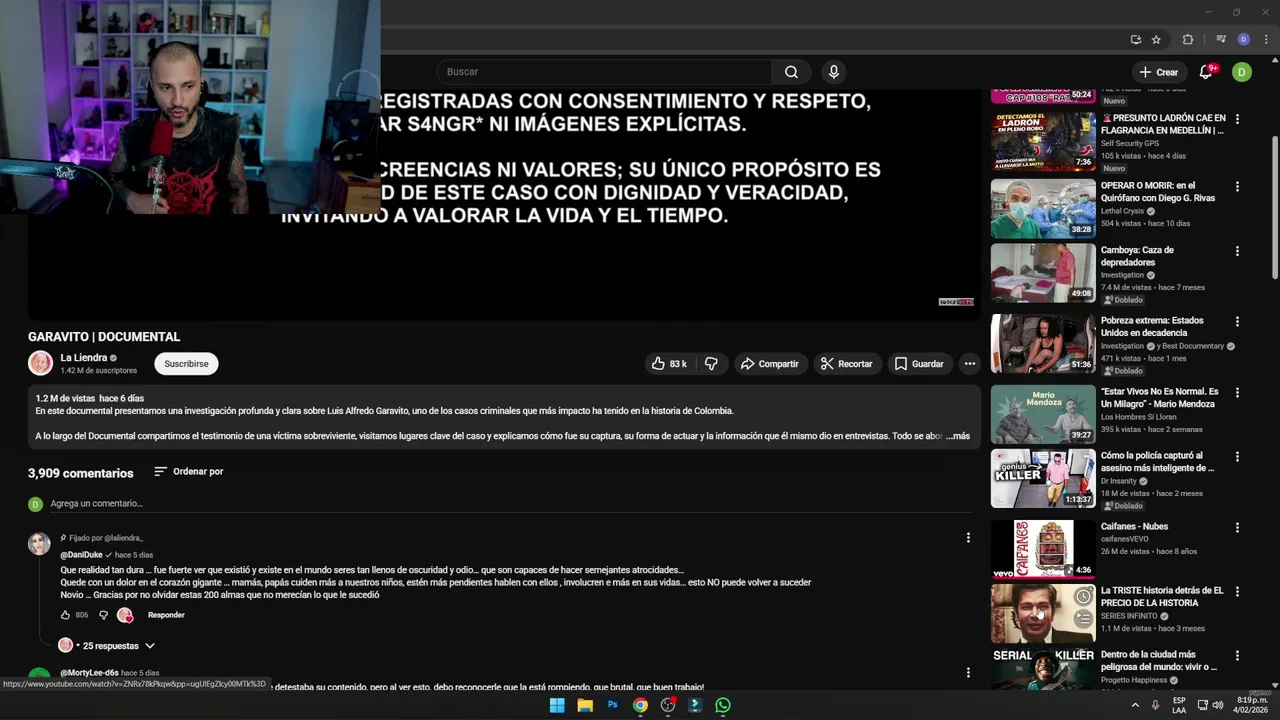The image size is (1280, 720).
Task: Activate voice search microphone icon
Action: point(833,72)
